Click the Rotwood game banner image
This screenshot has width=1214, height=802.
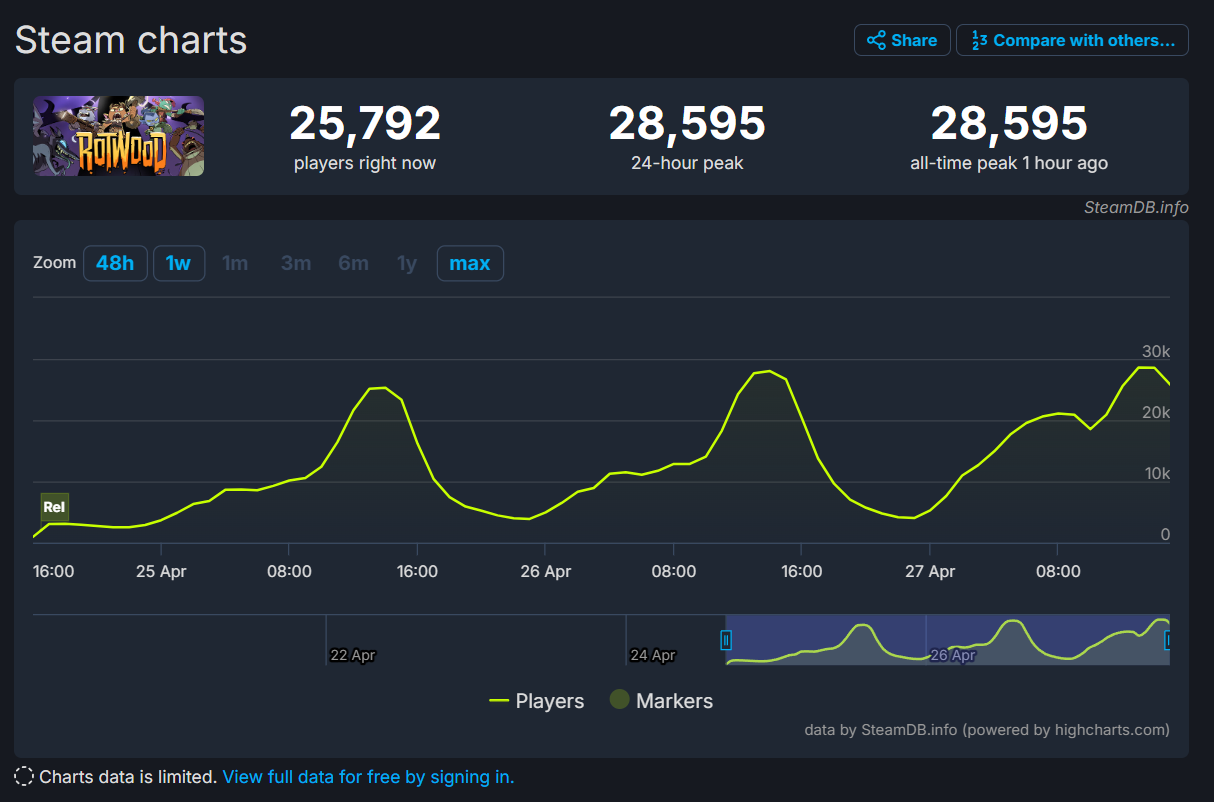point(119,136)
